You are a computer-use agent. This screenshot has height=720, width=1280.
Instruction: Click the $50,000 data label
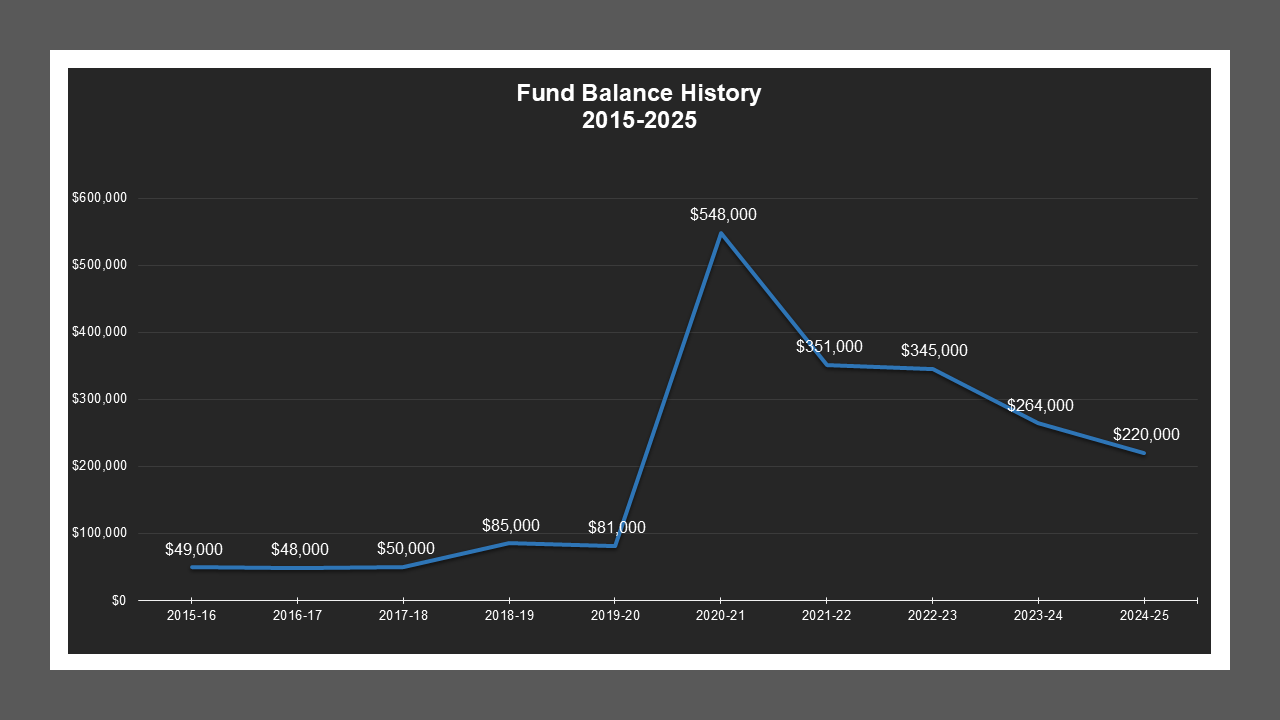click(407, 548)
